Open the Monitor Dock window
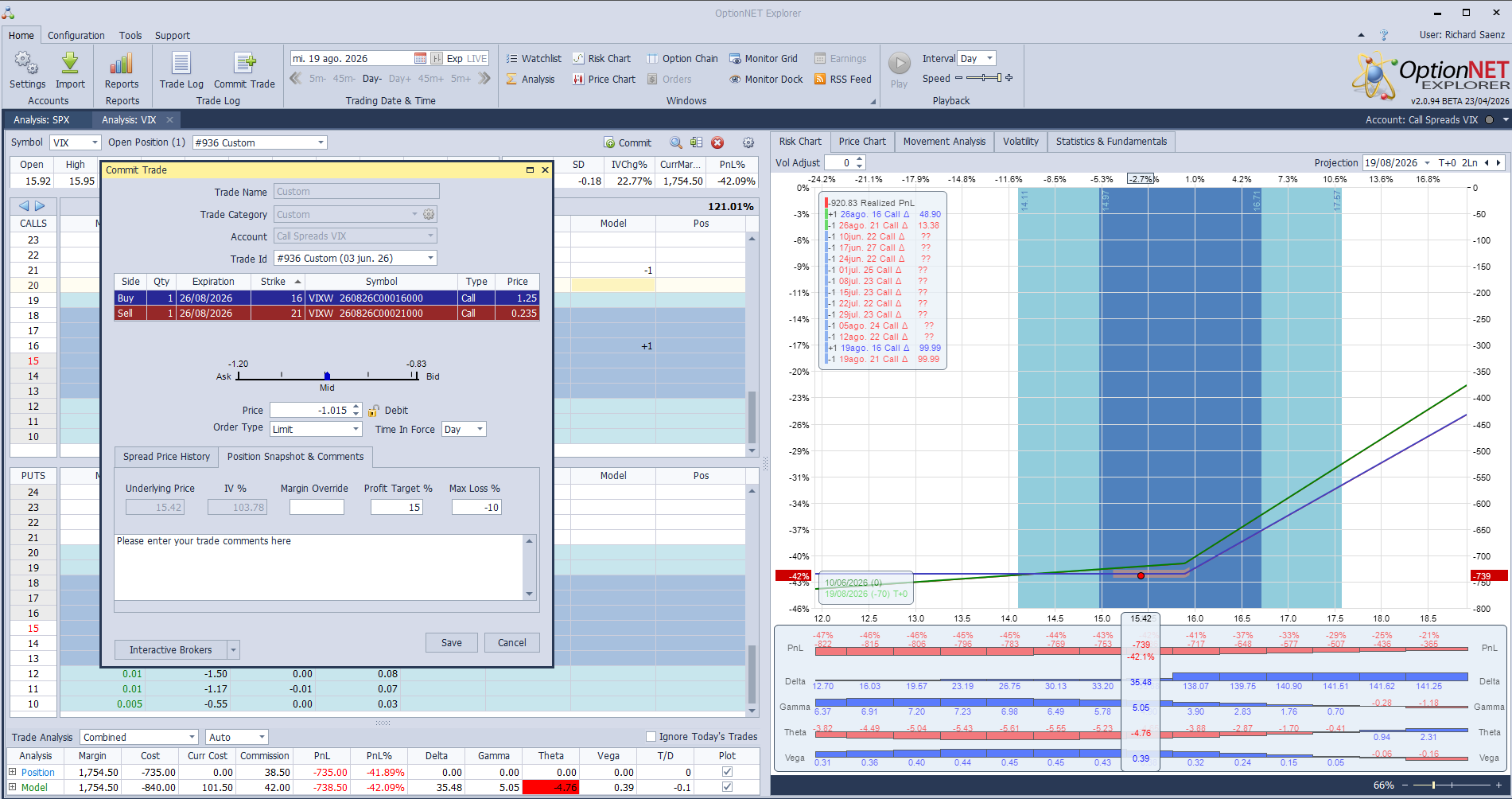 (766, 79)
